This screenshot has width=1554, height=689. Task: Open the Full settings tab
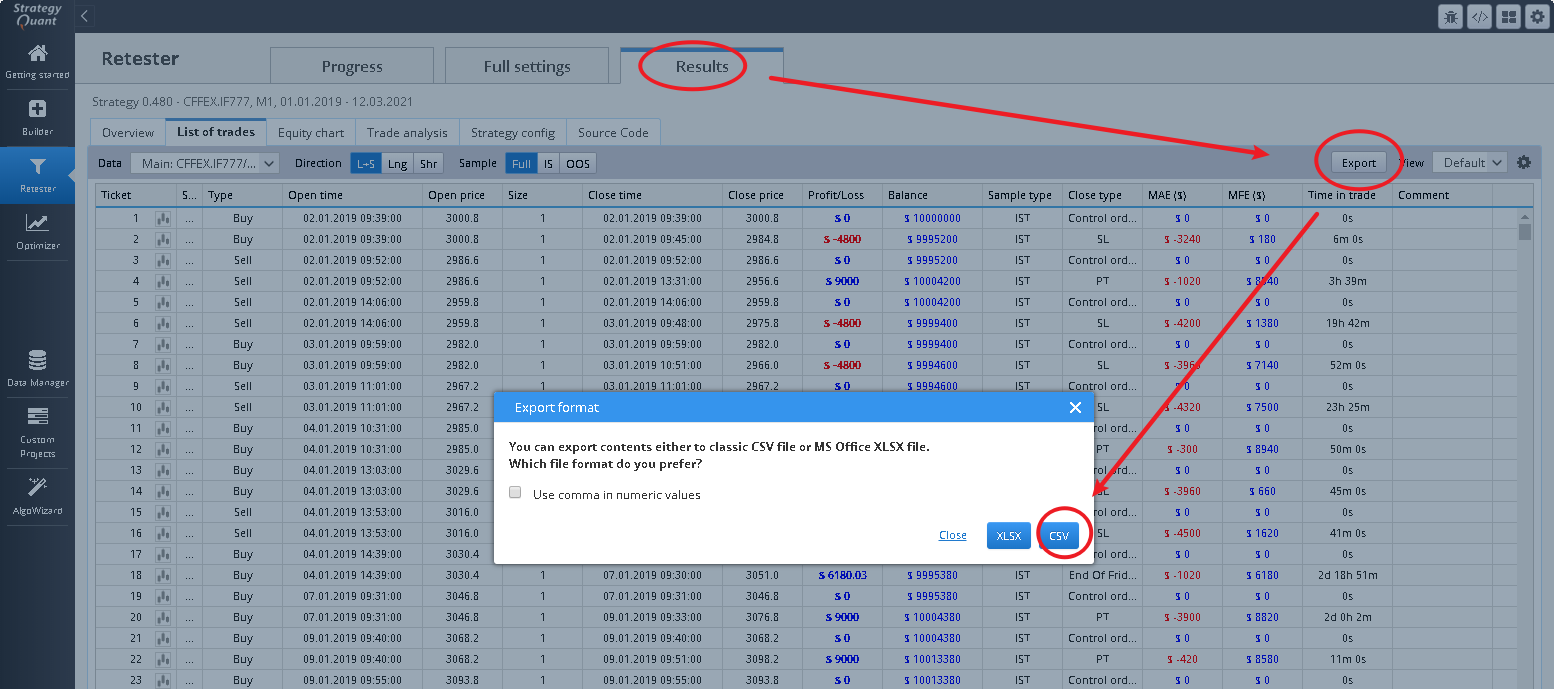click(526, 66)
